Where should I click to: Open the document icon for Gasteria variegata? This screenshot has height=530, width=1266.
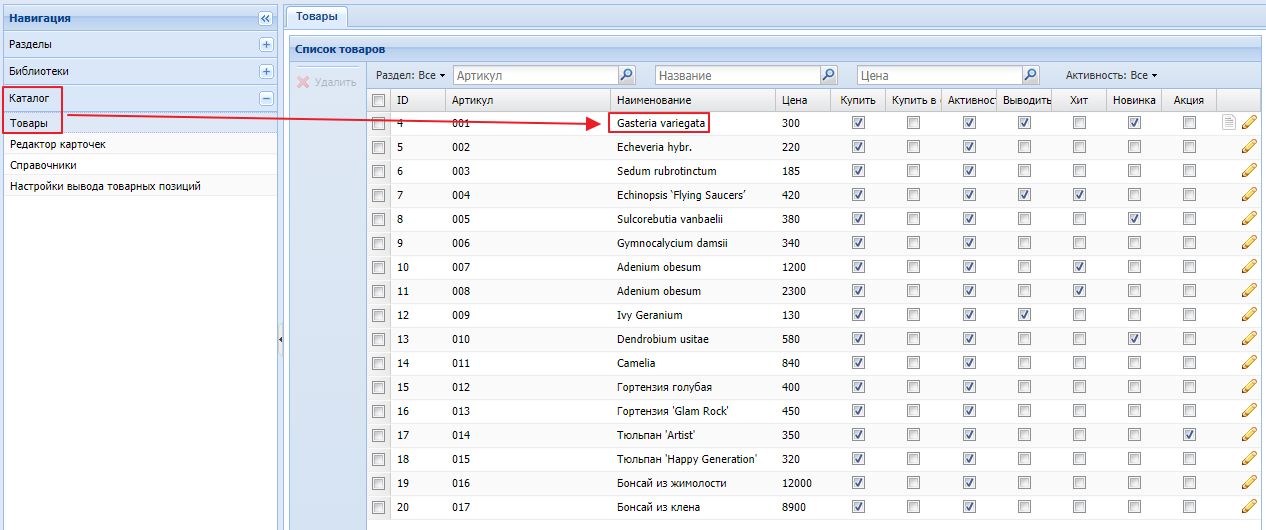[x=1229, y=122]
